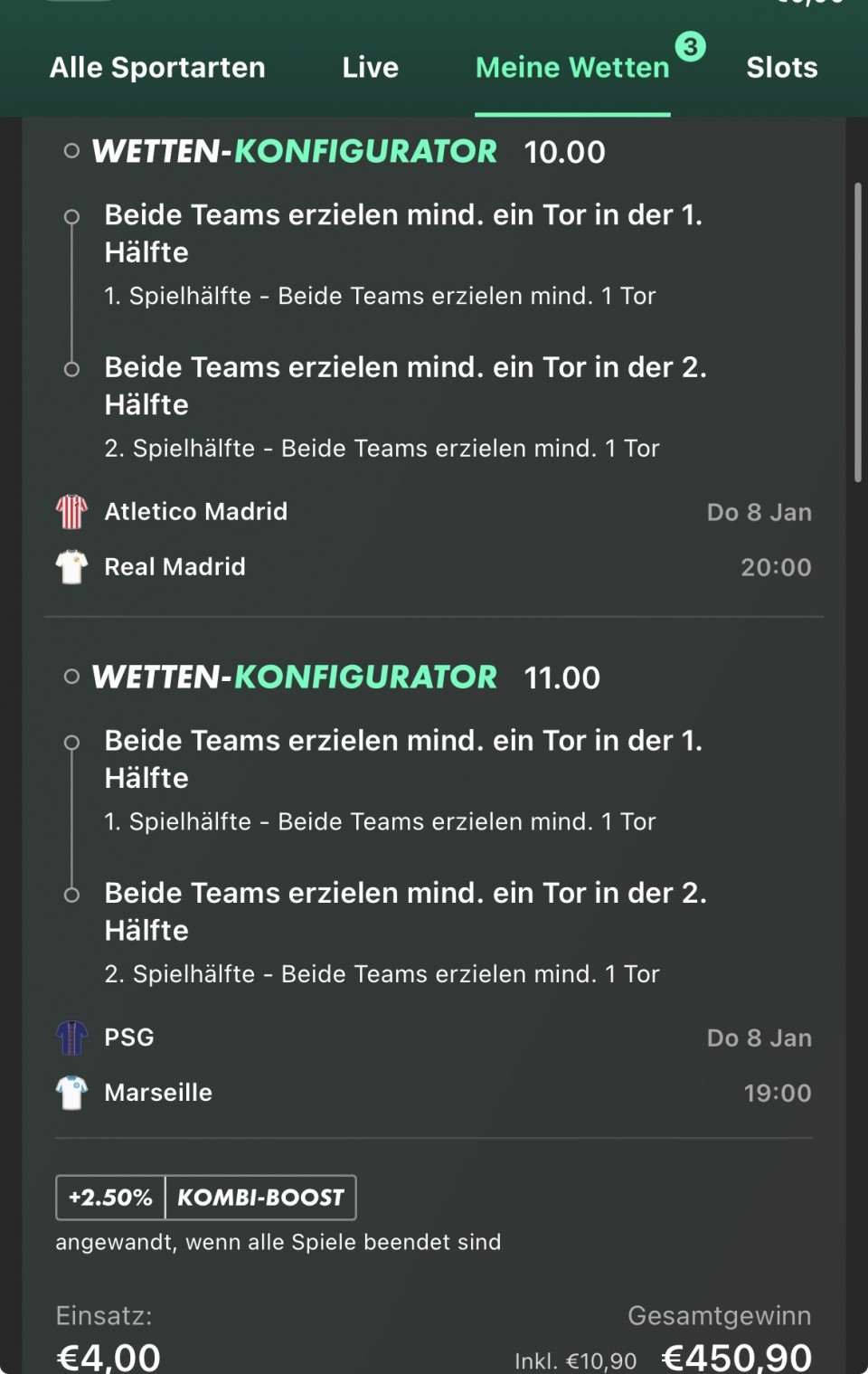Click the vertical scrollbar on the right
The height and width of the screenshot is (1374, 868).
(x=857, y=333)
